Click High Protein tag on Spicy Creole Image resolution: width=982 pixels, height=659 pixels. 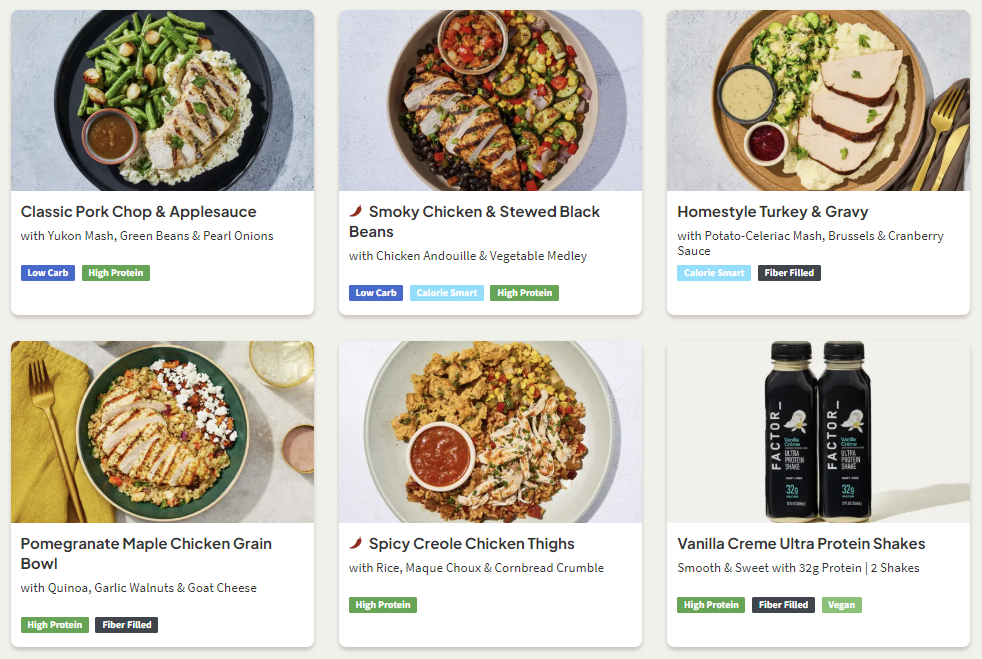click(x=383, y=605)
